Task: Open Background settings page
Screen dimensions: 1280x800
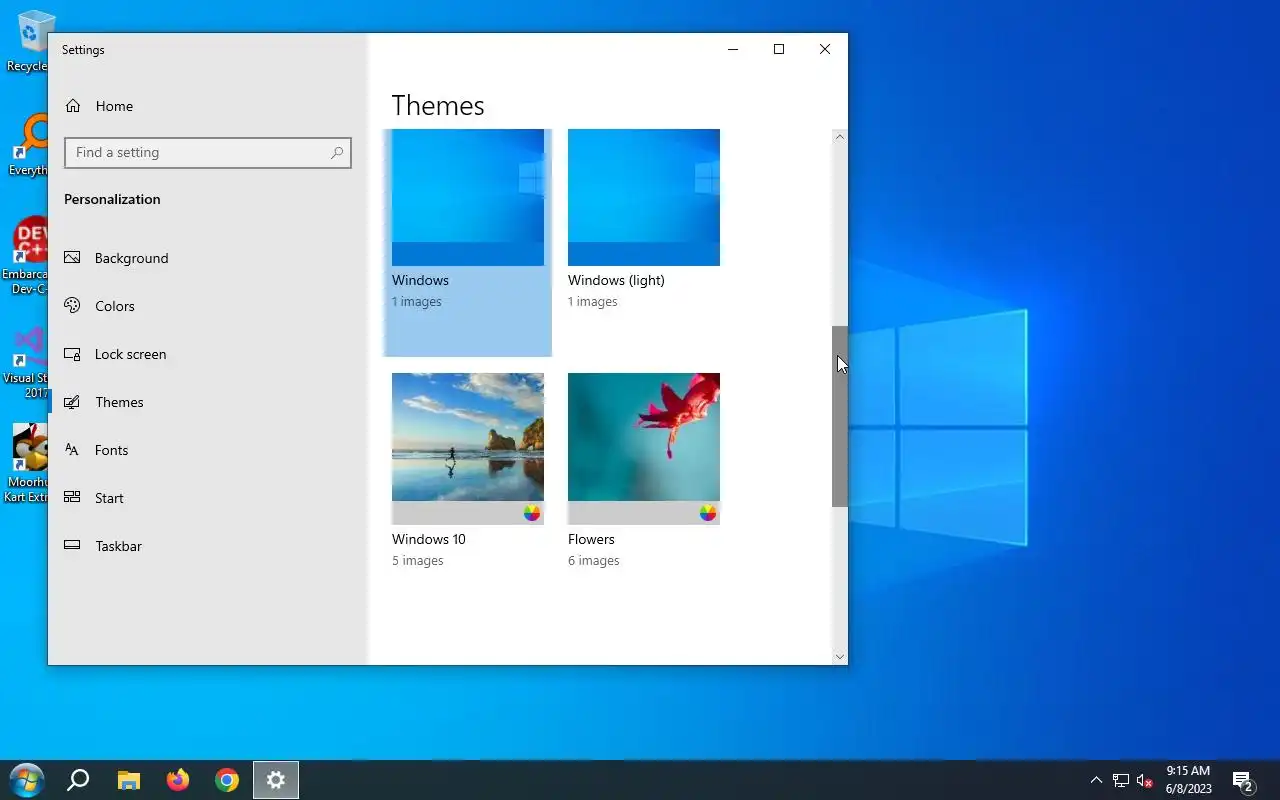Action: click(207, 258)
